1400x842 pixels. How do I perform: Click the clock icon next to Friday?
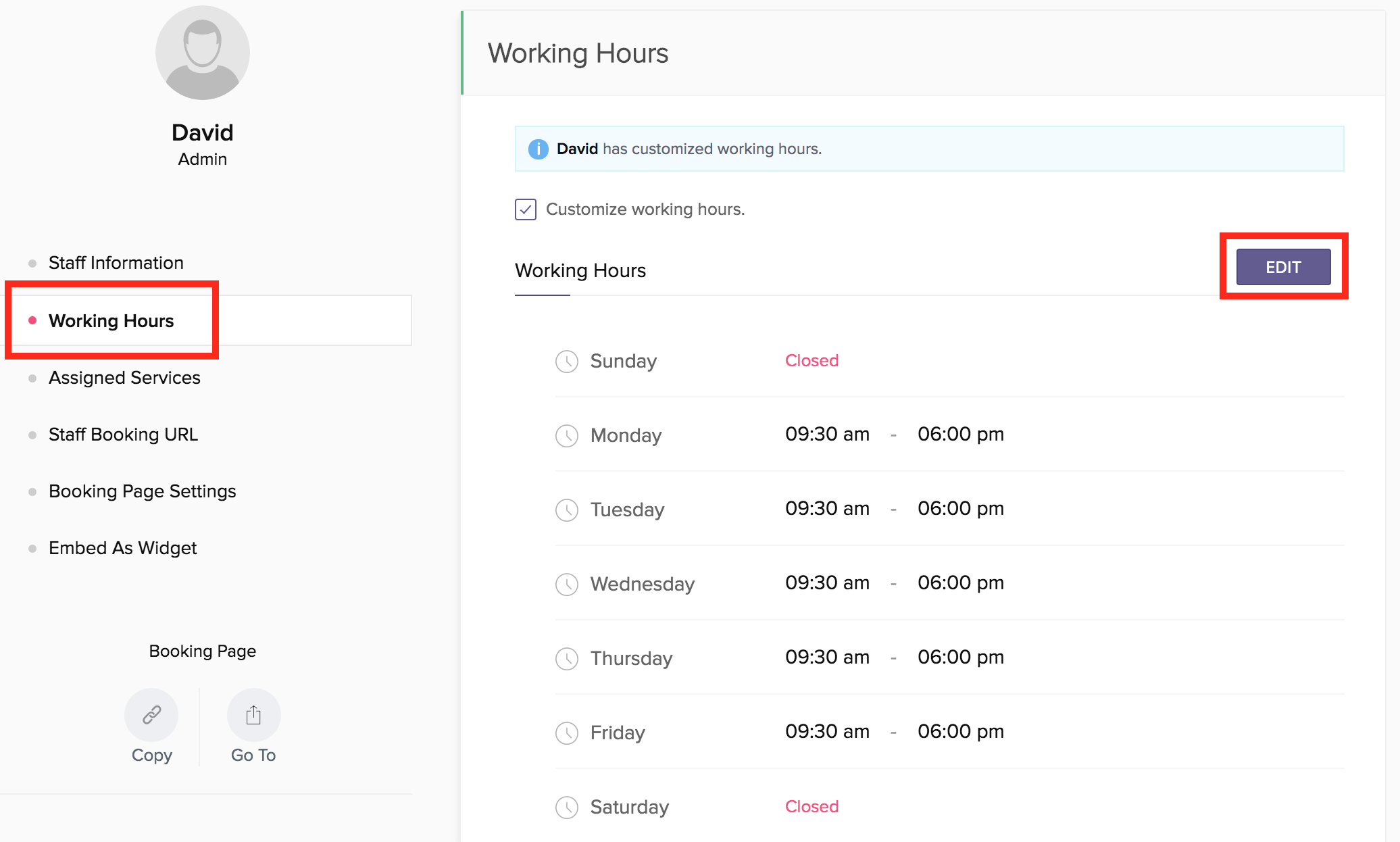566,733
